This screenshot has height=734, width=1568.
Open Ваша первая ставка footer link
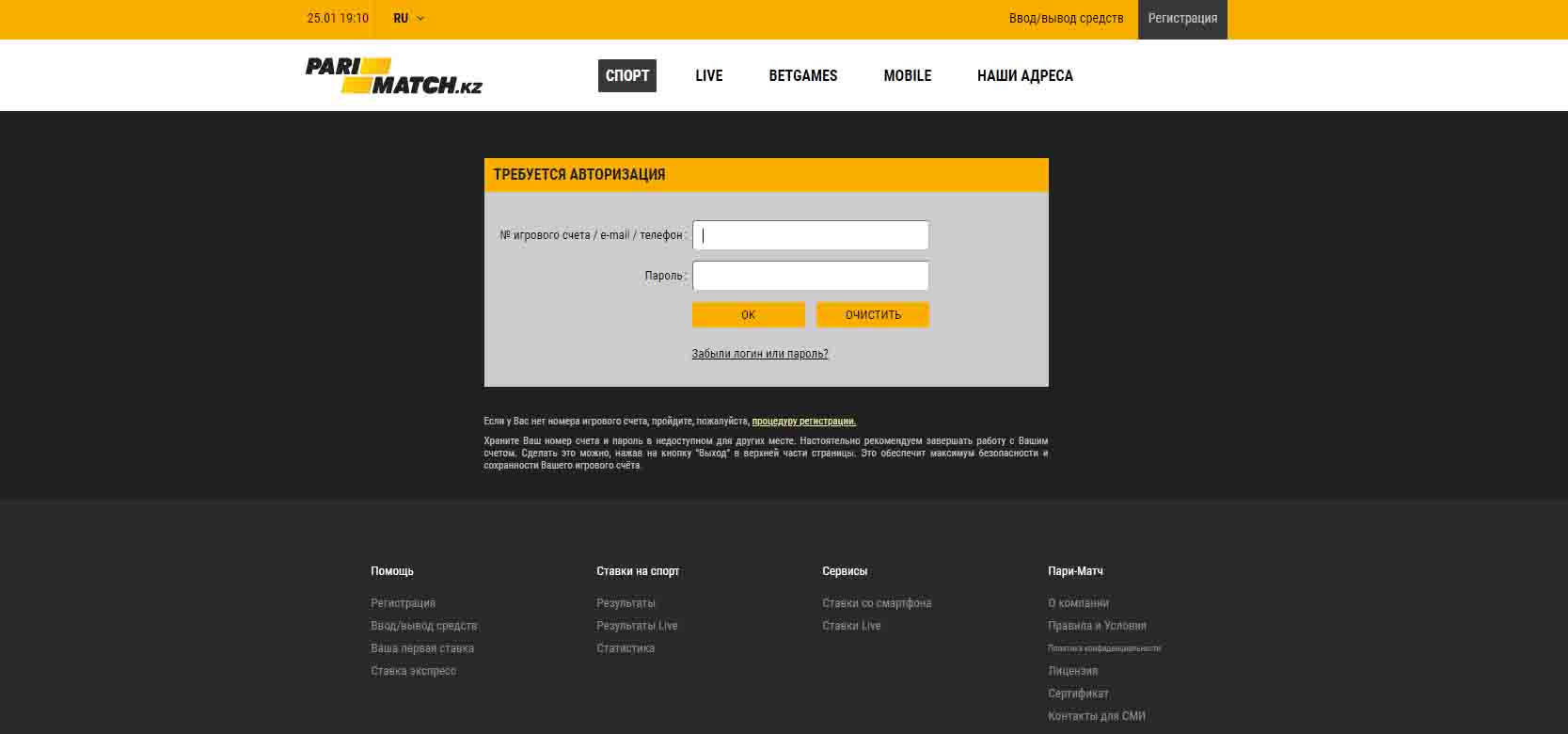coord(422,648)
